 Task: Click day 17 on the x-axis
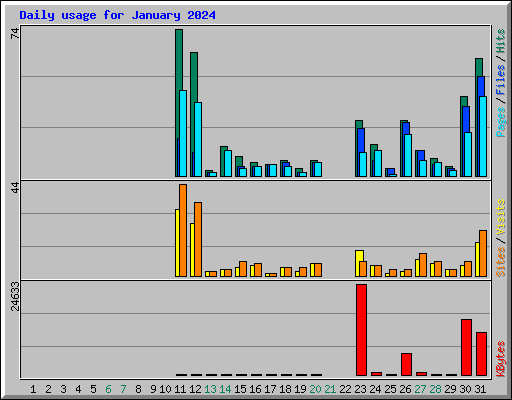pos(270,389)
